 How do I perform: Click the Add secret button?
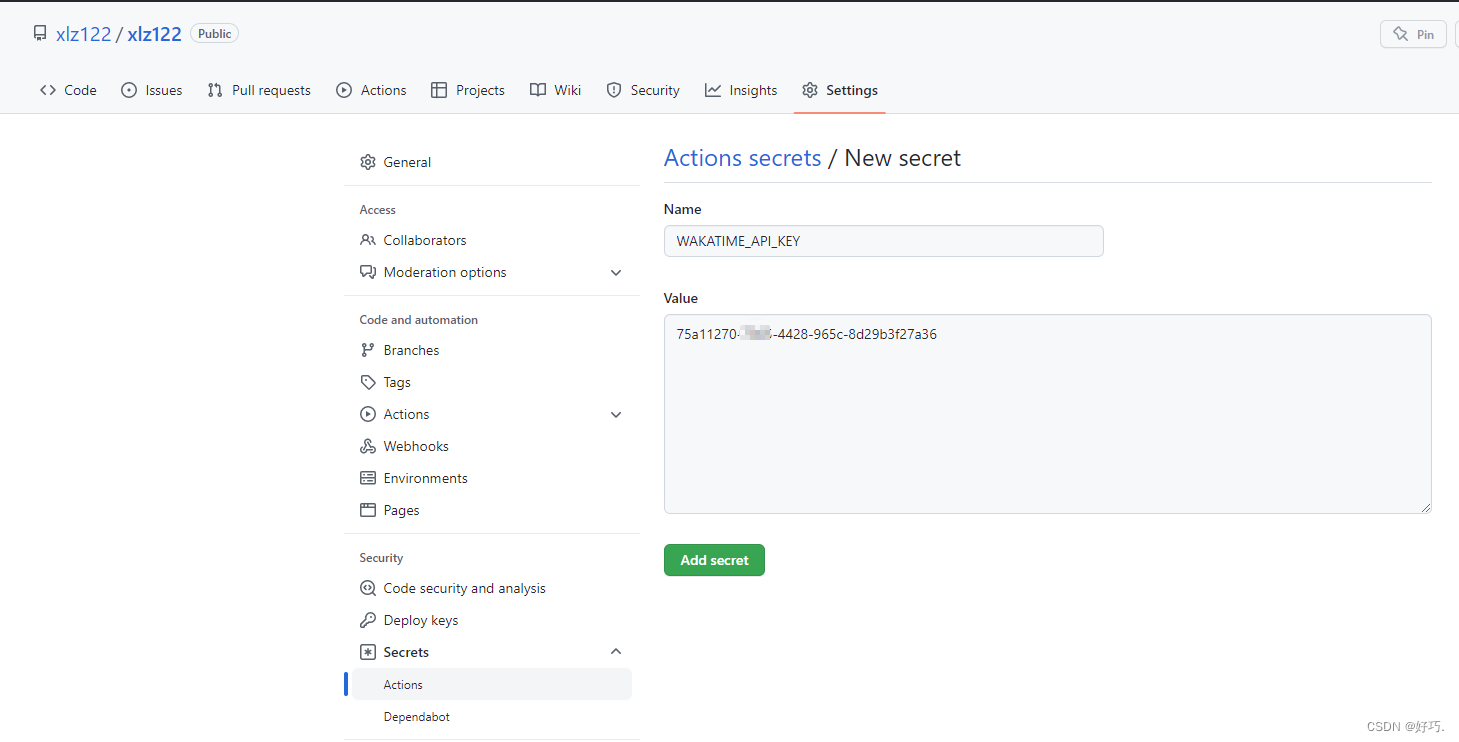click(x=714, y=560)
